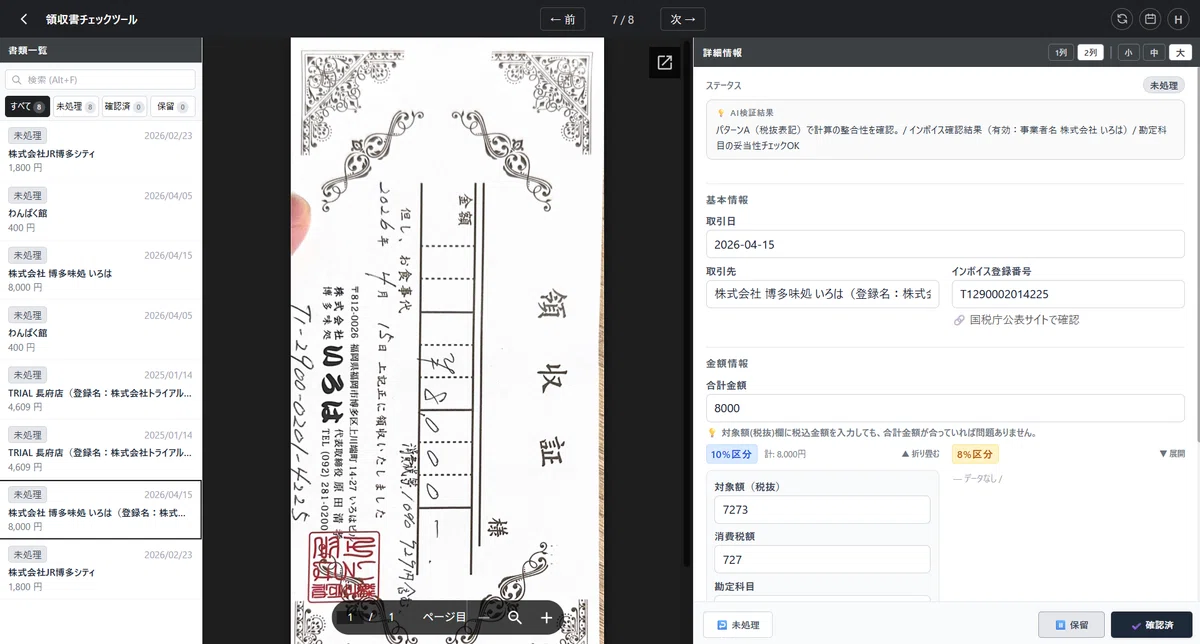Filter list by 確認済 tab
The image size is (1200, 644).
coord(124,107)
